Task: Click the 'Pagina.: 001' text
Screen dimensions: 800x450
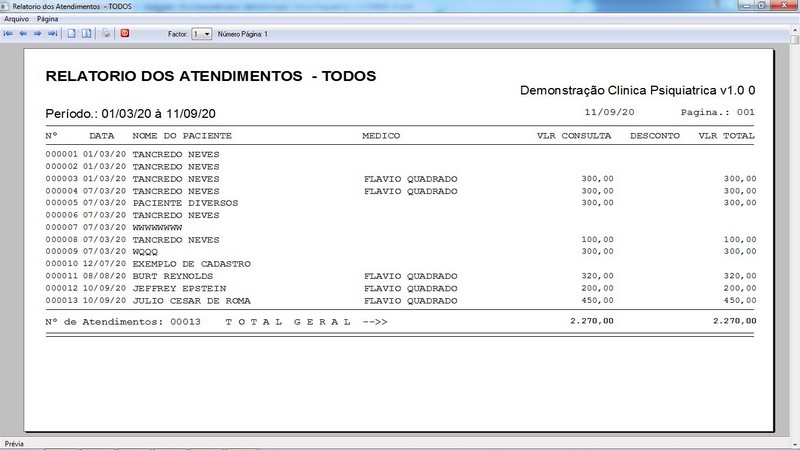Action: click(717, 112)
